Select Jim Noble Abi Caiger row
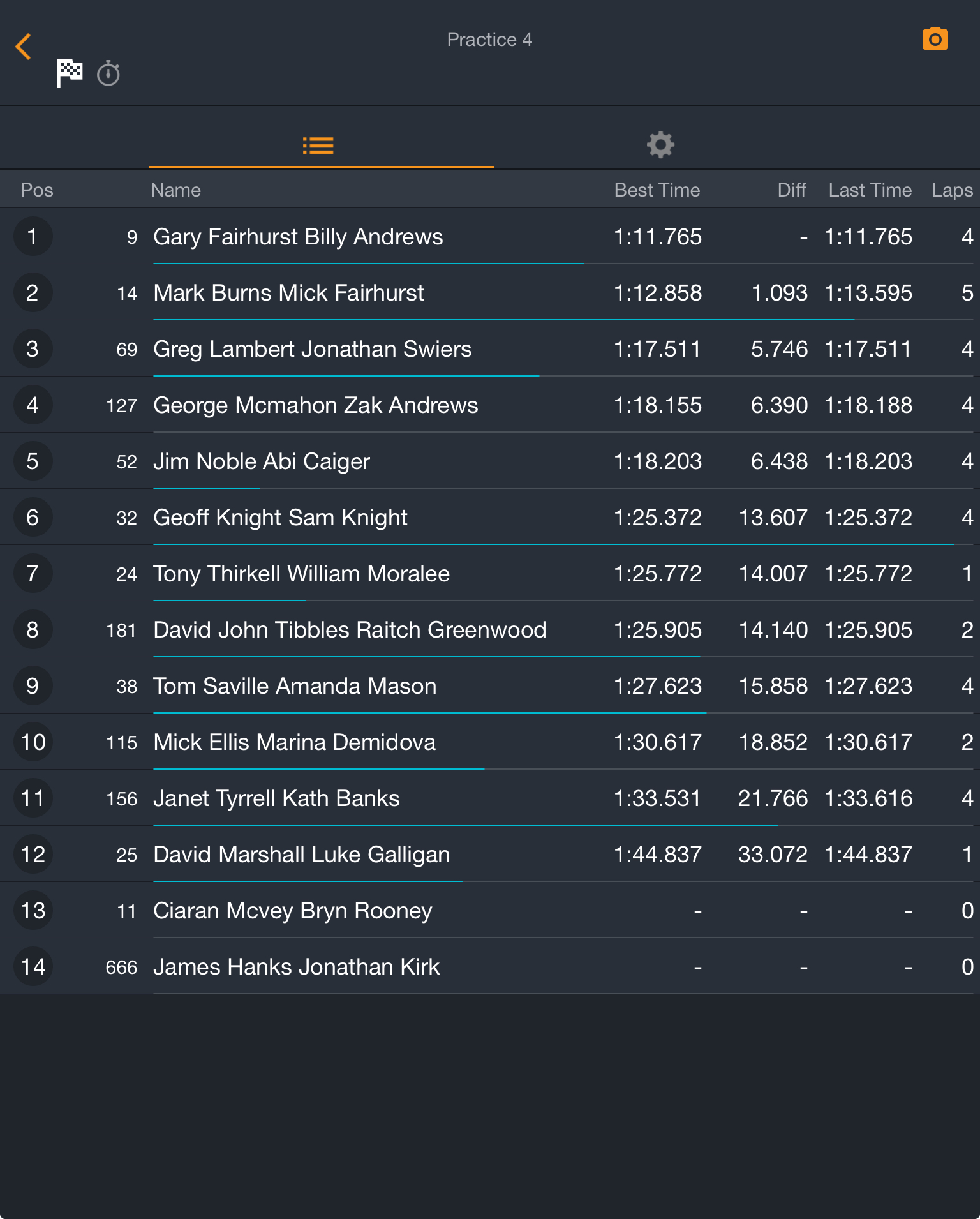Viewport: 980px width, 1219px height. tap(490, 461)
